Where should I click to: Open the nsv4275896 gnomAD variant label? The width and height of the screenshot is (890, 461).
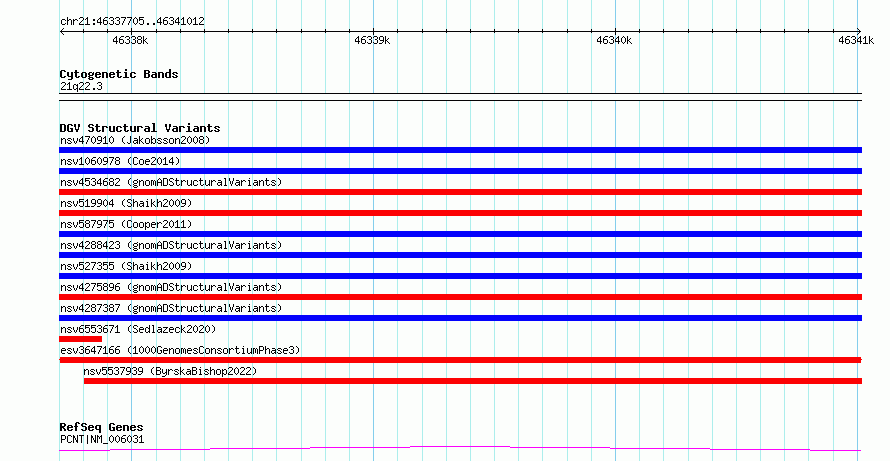tap(171, 287)
